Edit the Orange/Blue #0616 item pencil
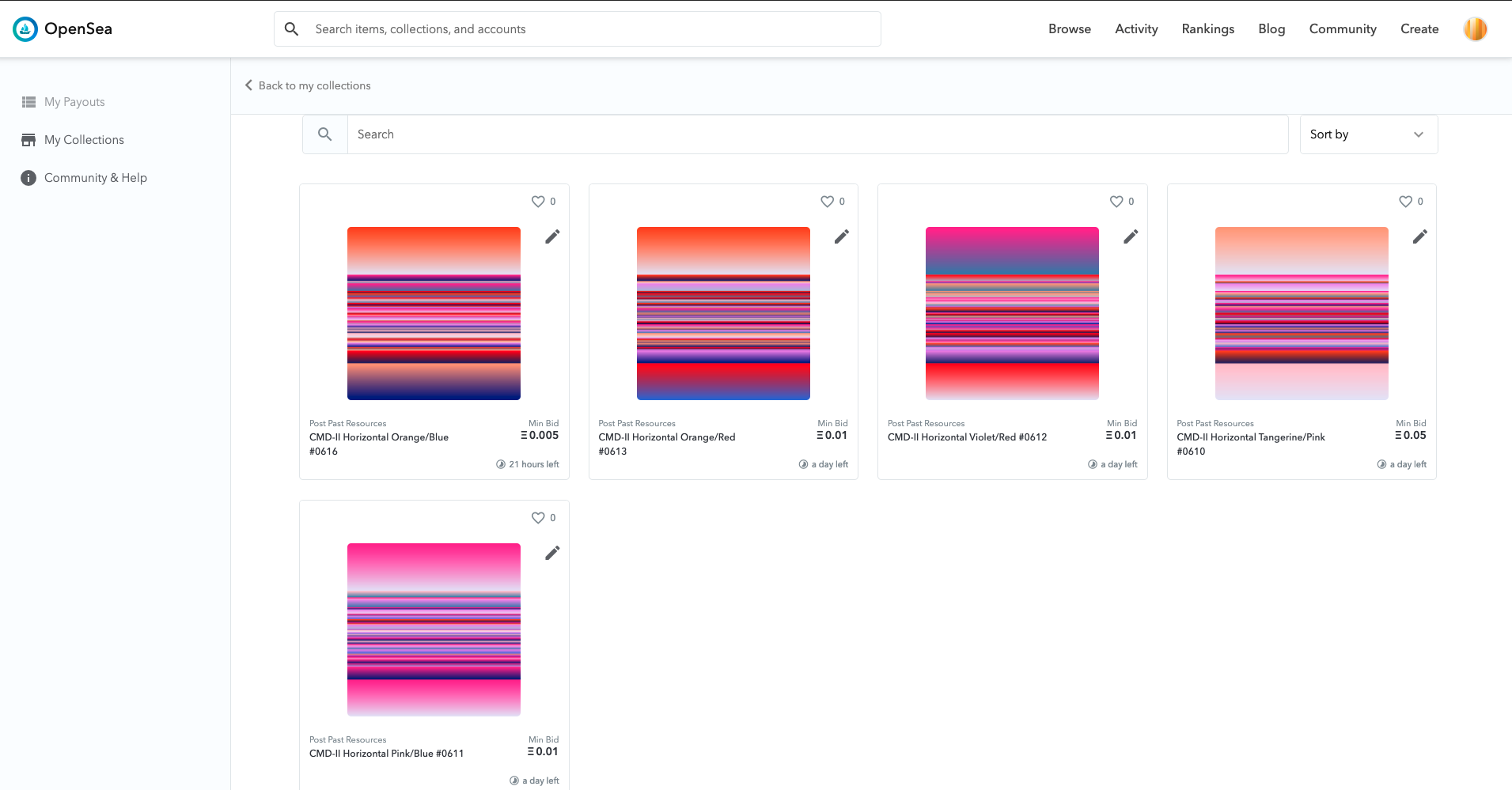The image size is (1512, 790). (x=552, y=236)
